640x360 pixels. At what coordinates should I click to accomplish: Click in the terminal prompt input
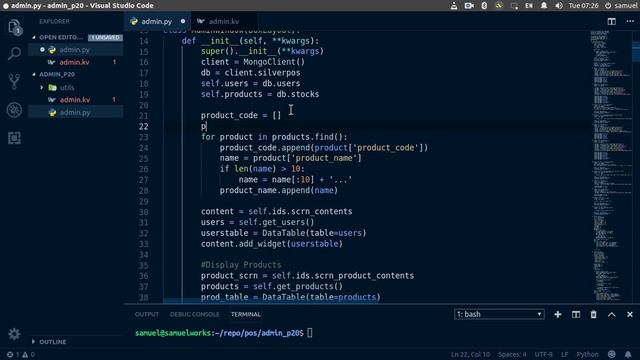[x=310, y=333]
